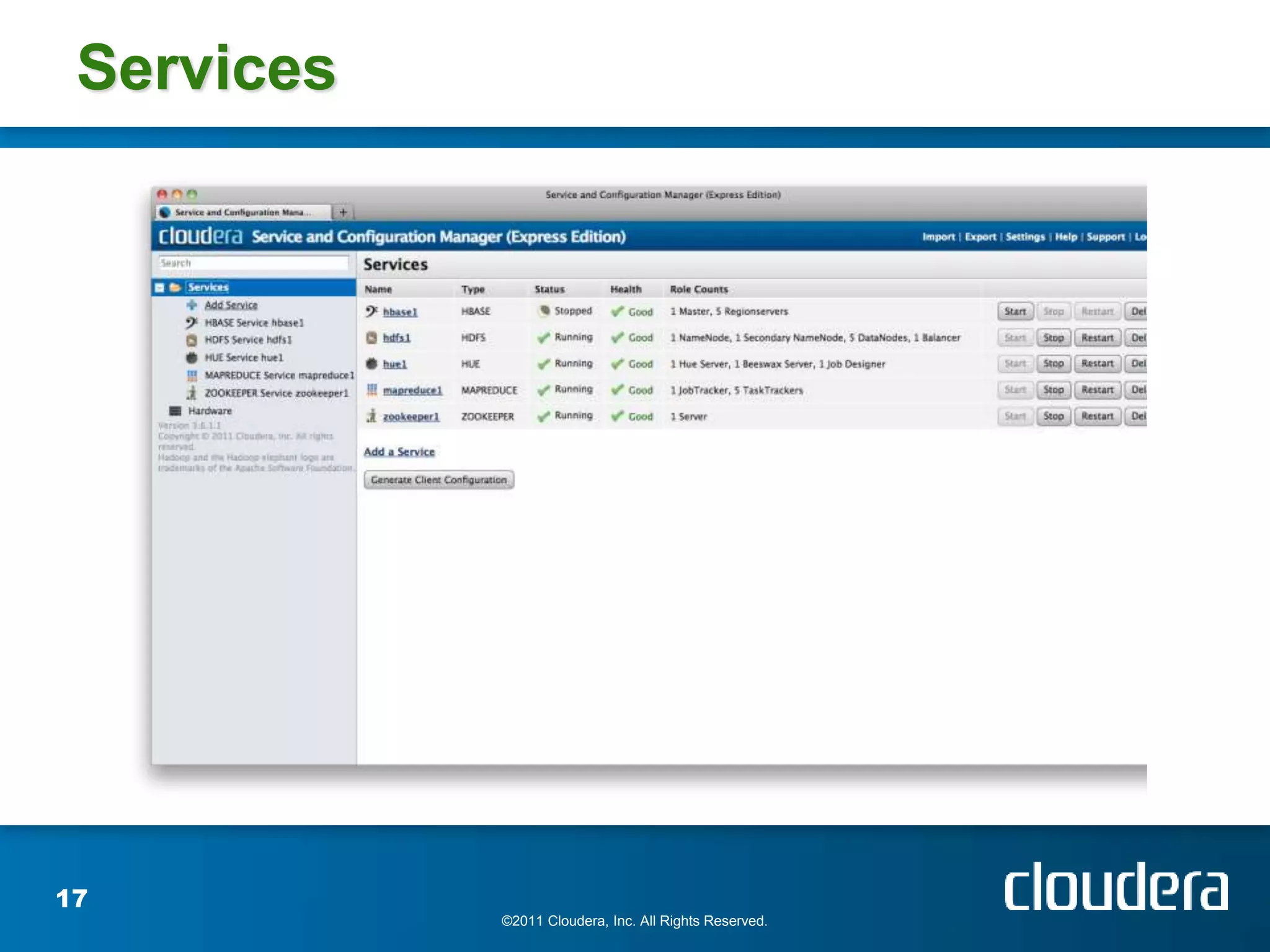Click the HDFS Service hdfs1 sidebar icon
The height and width of the screenshot is (952, 1270).
192,340
